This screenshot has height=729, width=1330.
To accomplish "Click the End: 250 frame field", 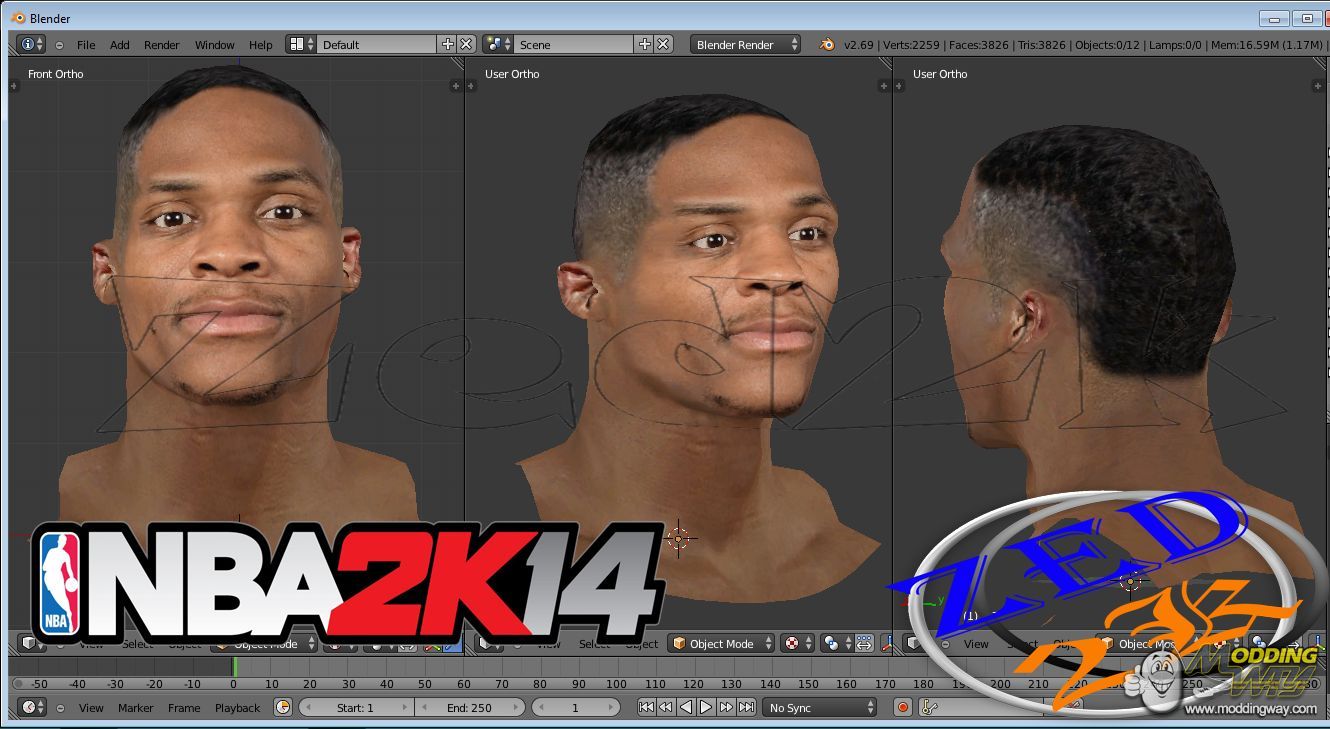I will pyautogui.click(x=469, y=708).
